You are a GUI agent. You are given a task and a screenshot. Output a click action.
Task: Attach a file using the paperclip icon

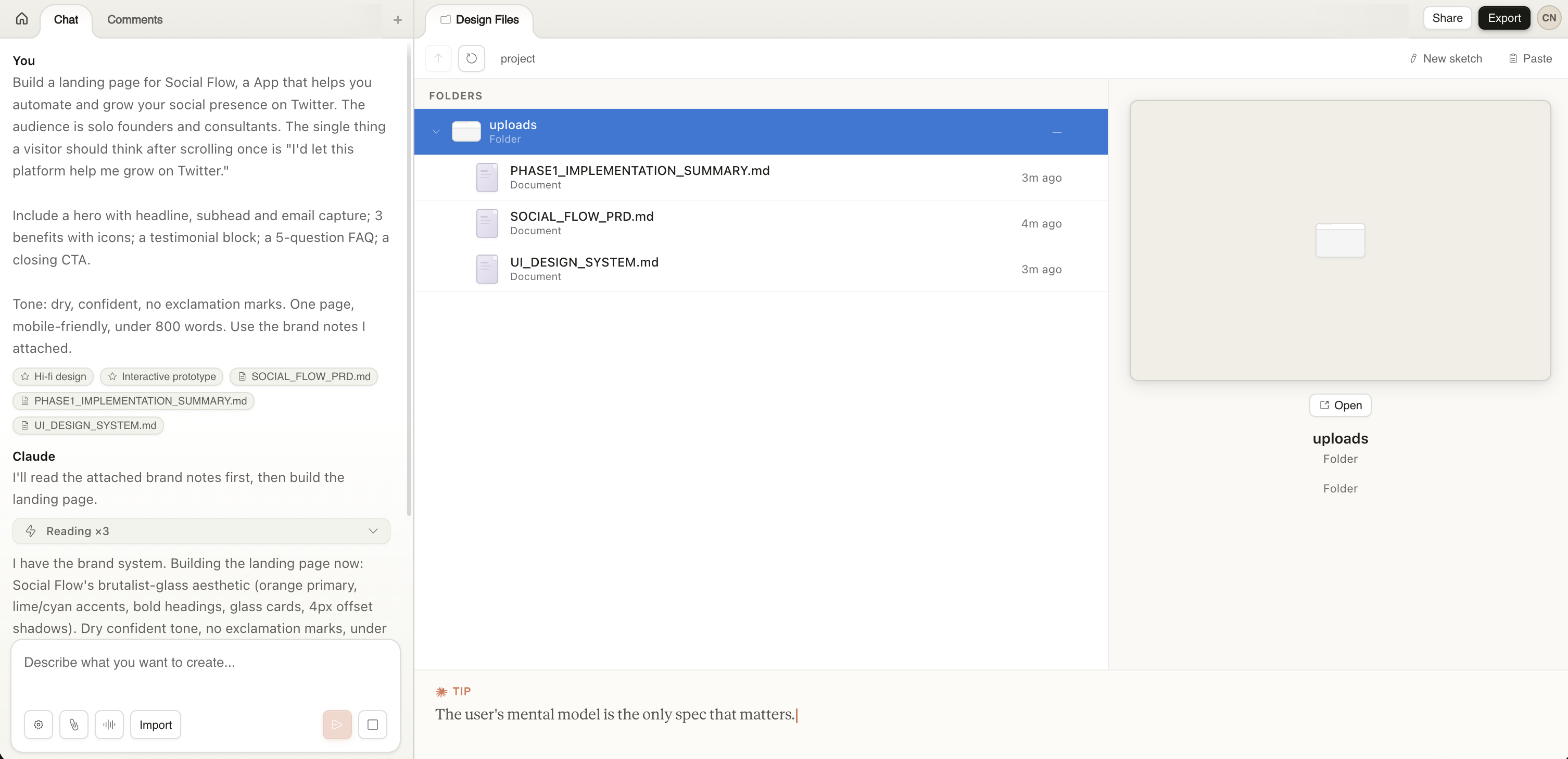coord(73,724)
